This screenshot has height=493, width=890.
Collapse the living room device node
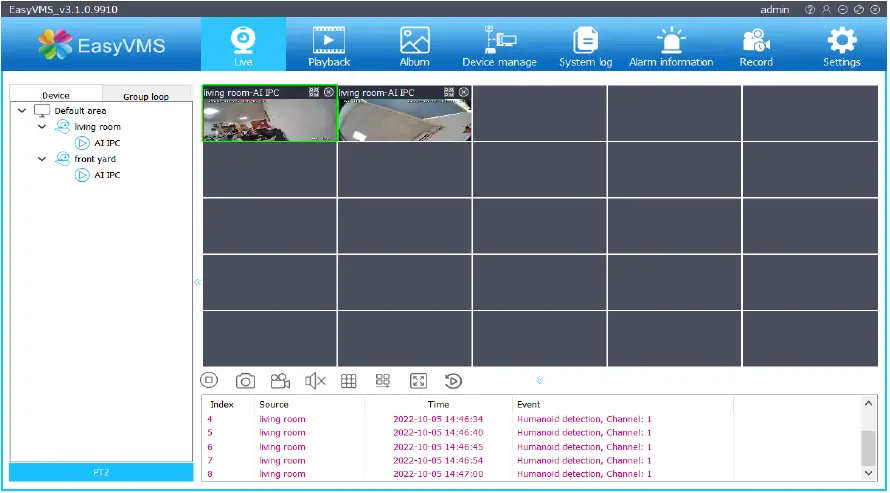[x=42, y=127]
